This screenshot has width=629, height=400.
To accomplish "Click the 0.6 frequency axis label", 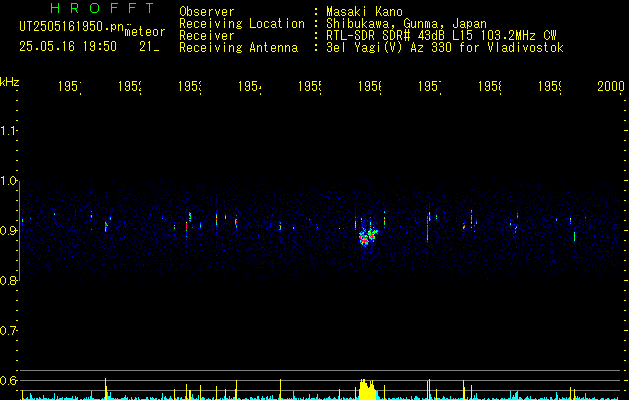I will click(8, 380).
